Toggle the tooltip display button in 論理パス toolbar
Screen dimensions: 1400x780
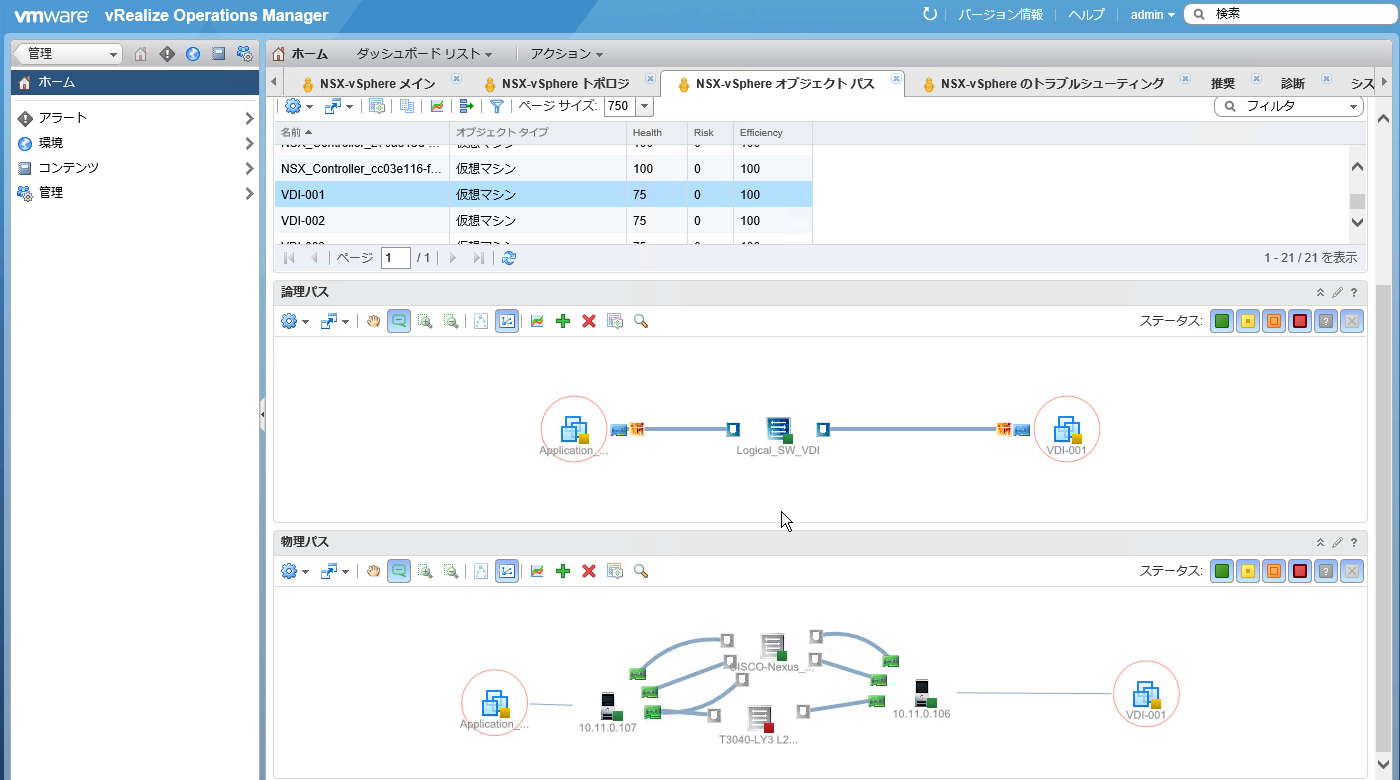pos(399,321)
